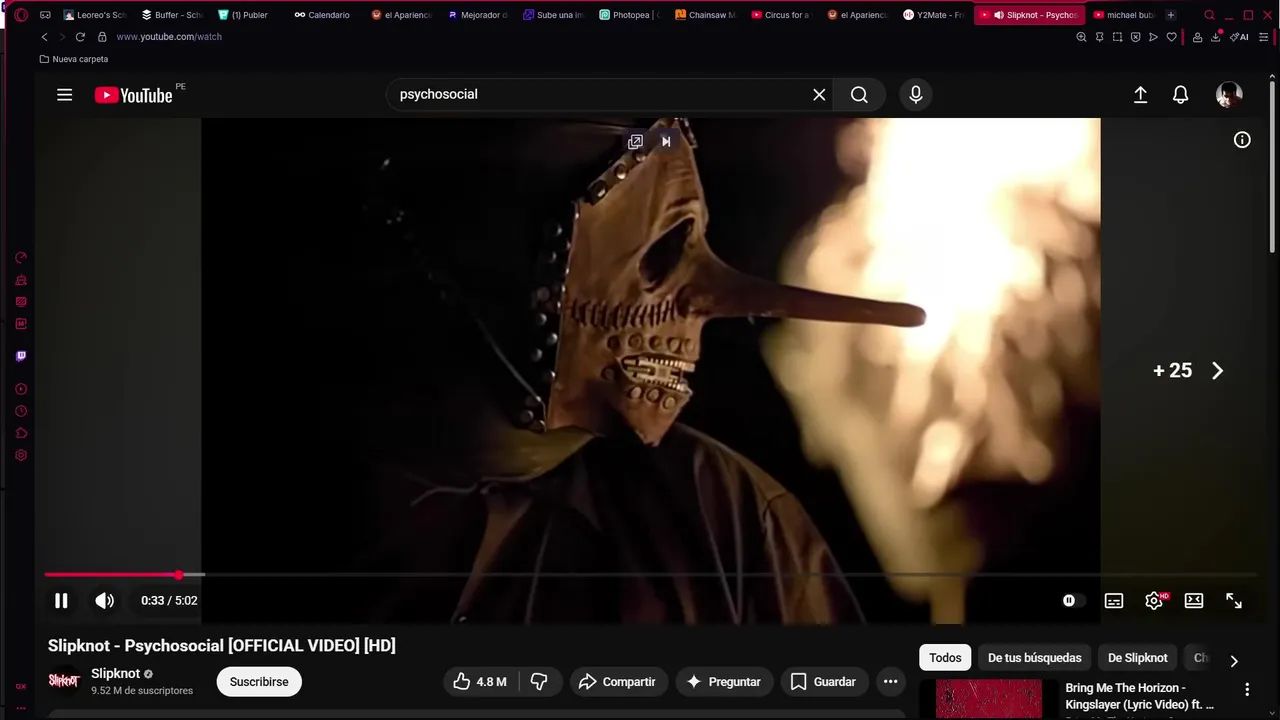Open options for Kingslayer recommendation
The height and width of the screenshot is (720, 1280).
(x=1247, y=689)
